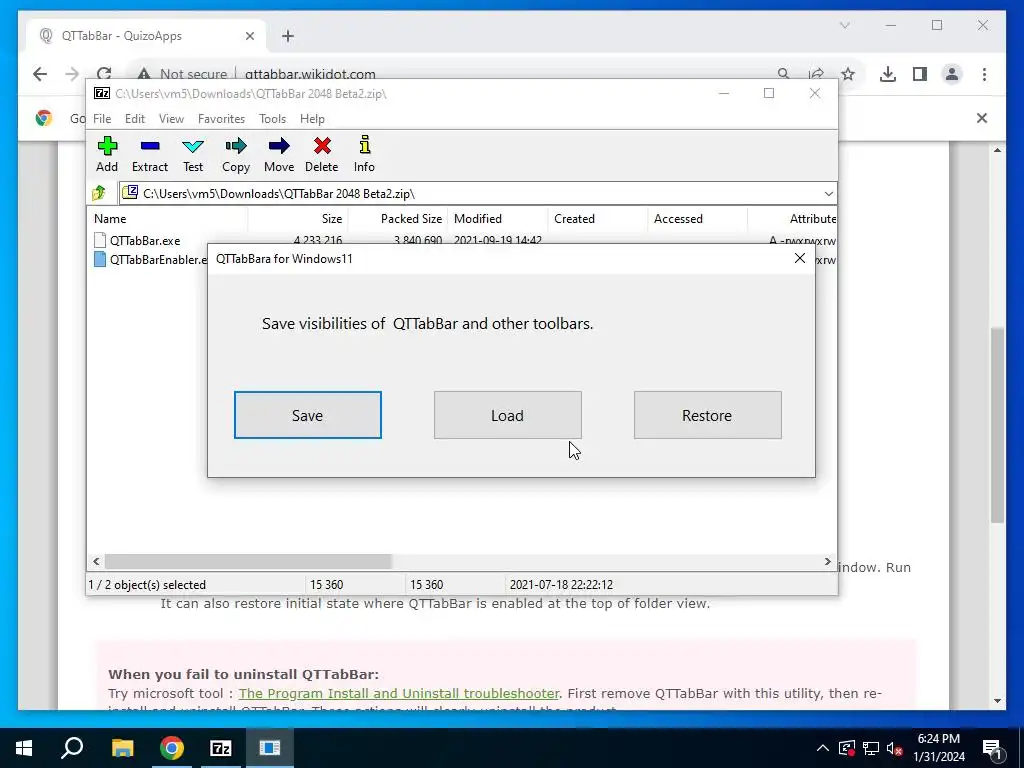This screenshot has width=1024, height=768.
Task: Sort by the Packed Size column header
Action: click(398, 219)
